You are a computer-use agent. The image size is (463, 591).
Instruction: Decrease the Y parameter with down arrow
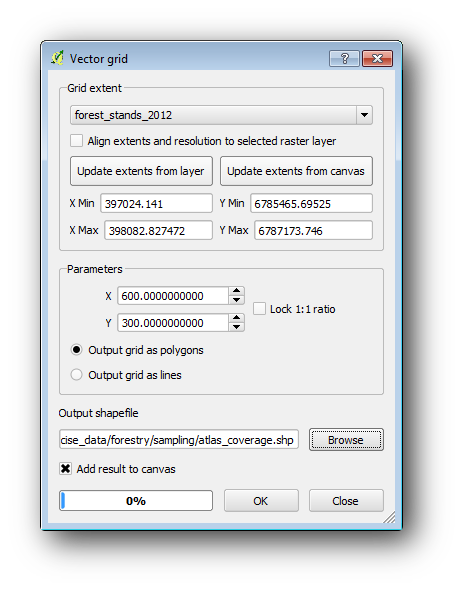coord(236,327)
